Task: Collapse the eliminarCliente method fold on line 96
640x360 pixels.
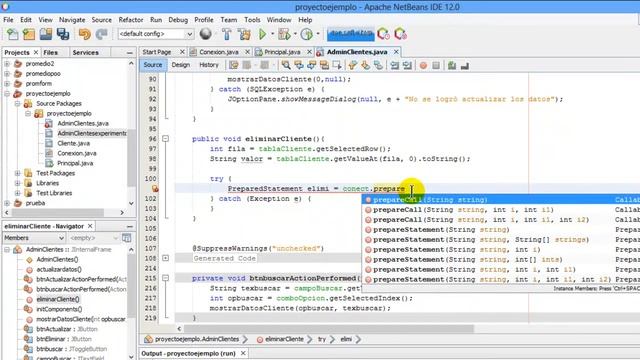Action: (x=165, y=139)
